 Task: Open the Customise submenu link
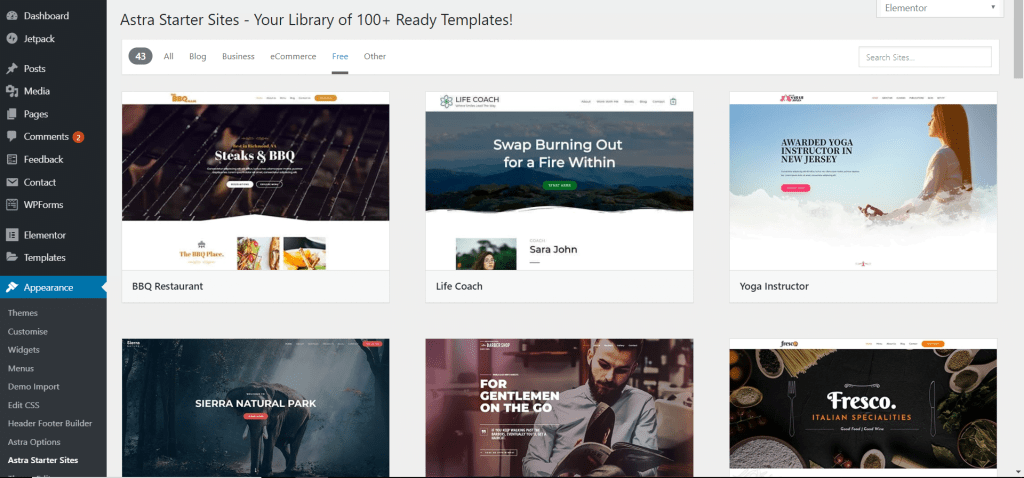27,332
